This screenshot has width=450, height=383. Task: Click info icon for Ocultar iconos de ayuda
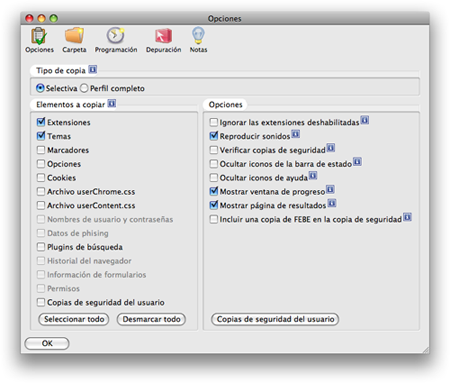tap(313, 176)
